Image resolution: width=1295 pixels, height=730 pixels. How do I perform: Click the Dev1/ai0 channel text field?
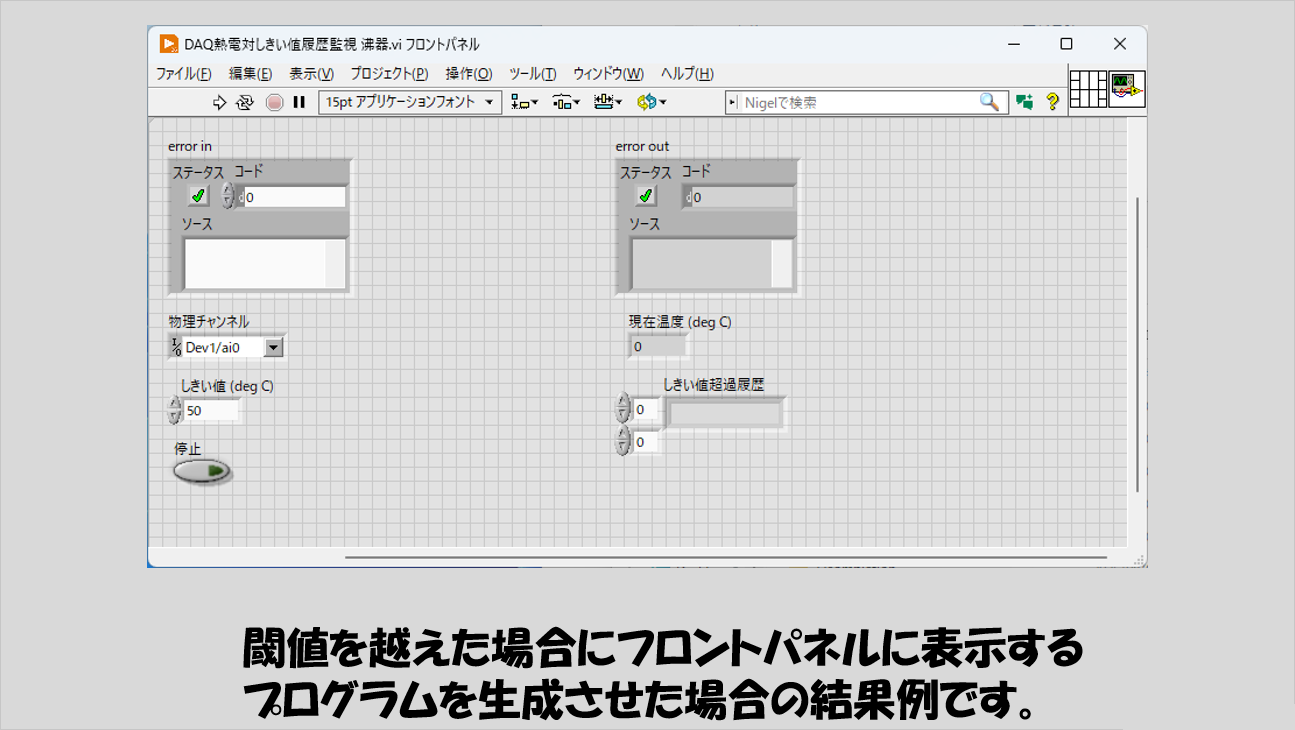click(224, 347)
